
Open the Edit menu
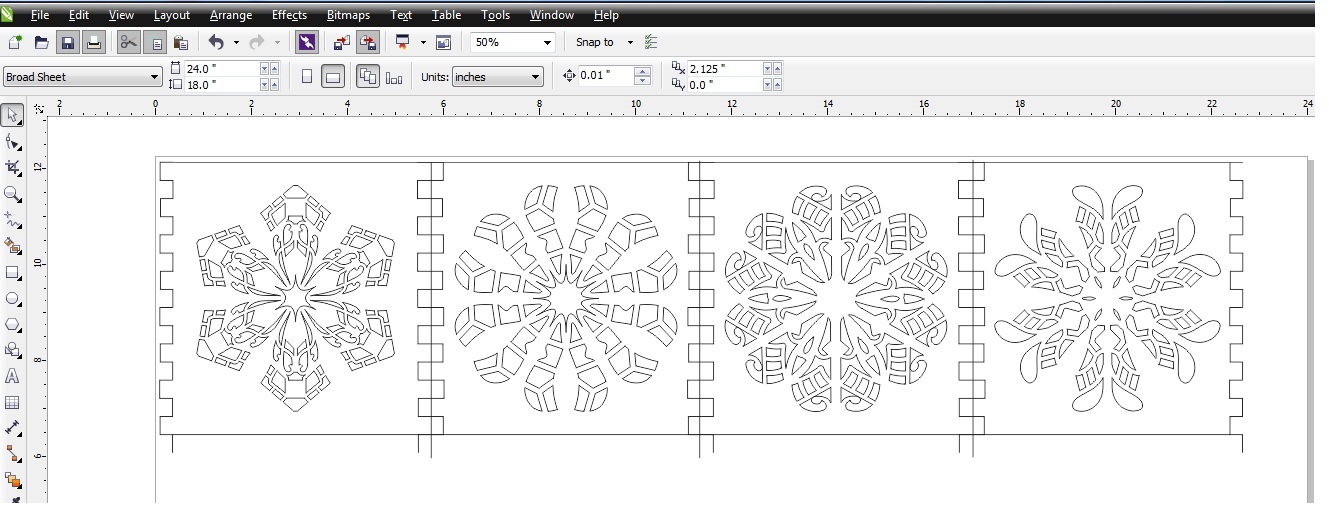[79, 15]
